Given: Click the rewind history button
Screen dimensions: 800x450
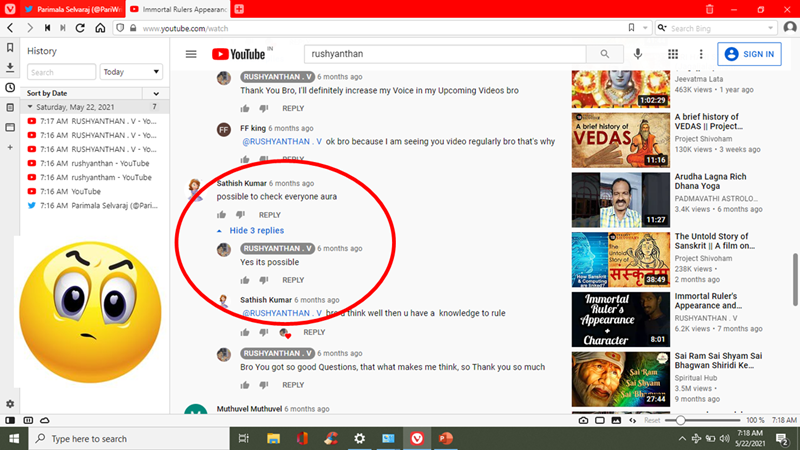Looking at the screenshot, I should [47, 28].
